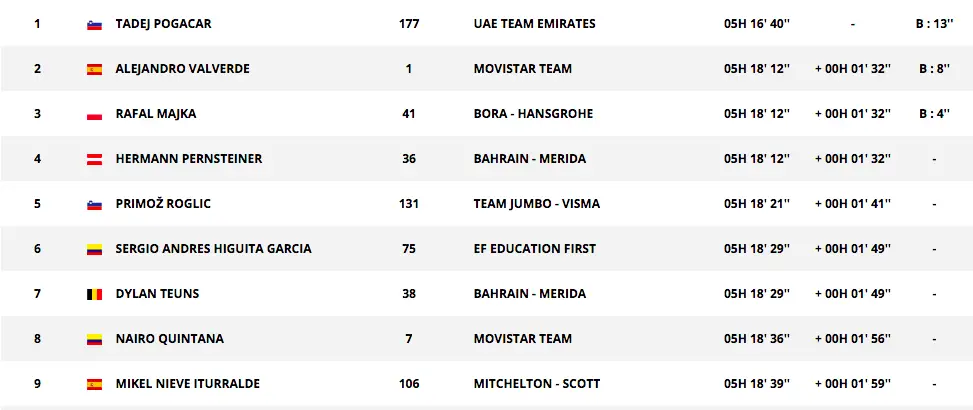Click on Primož Roglic's name
The height and width of the screenshot is (410, 973).
click(x=163, y=204)
